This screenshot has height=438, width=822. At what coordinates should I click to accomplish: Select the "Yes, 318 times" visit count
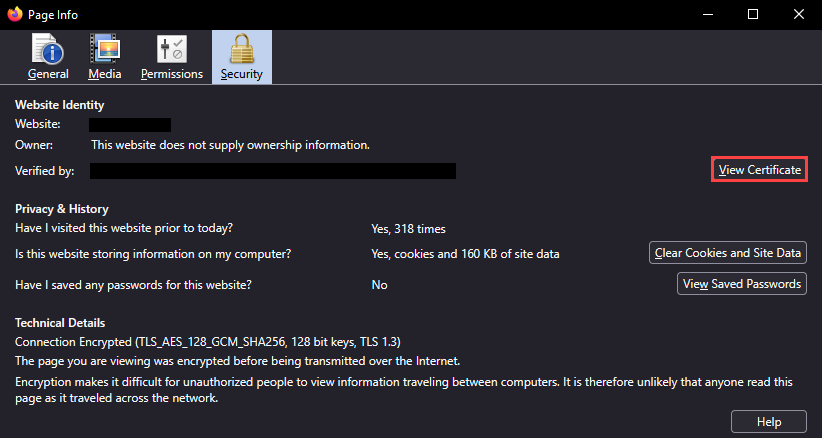408,229
